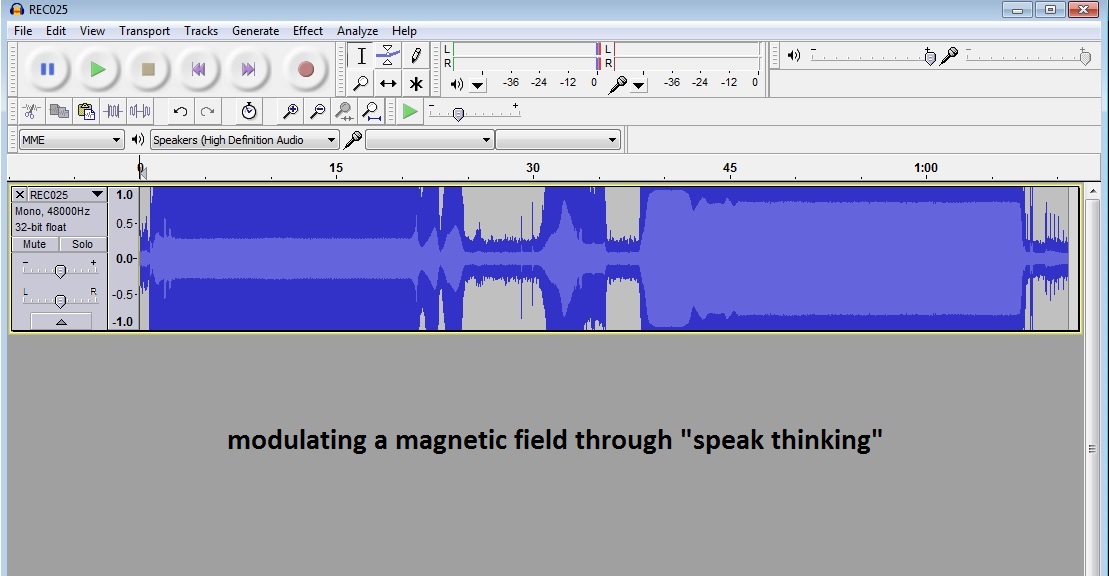Viewport: 1109px width, 576px height.
Task: Select the Zoom (magnifier) tool
Action: click(361, 83)
